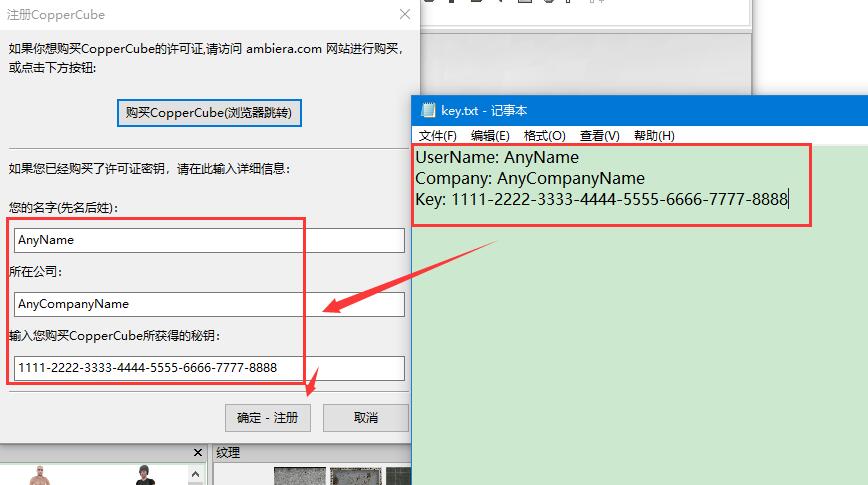Click the license key input field
The height and width of the screenshot is (485, 868).
click(x=209, y=368)
